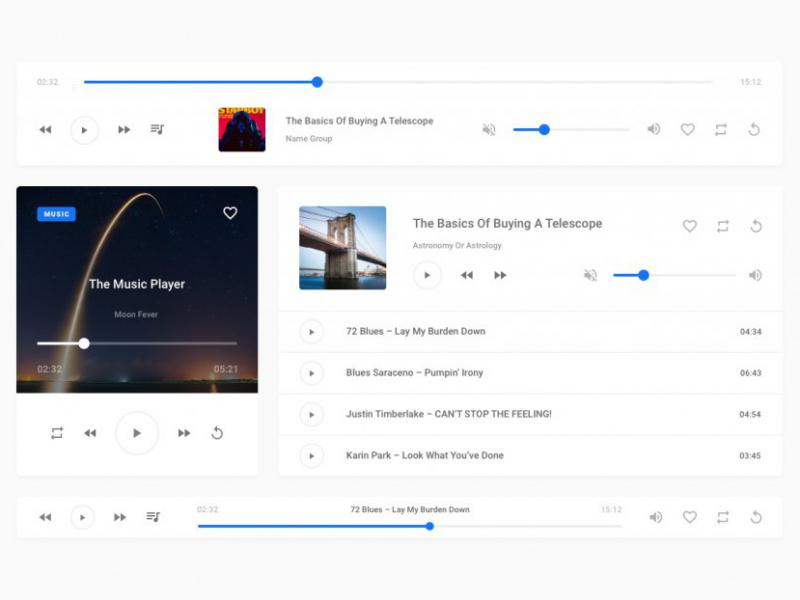Image resolution: width=800 pixels, height=600 pixels.
Task: Toggle repeat in playlist panel header
Action: tap(723, 226)
